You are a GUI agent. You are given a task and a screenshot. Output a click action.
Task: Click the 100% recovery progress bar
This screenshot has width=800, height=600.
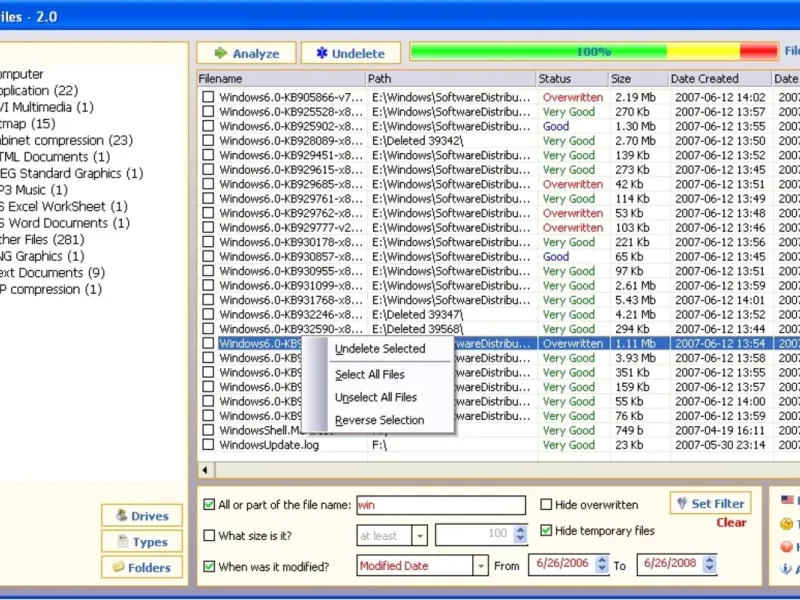click(x=594, y=52)
